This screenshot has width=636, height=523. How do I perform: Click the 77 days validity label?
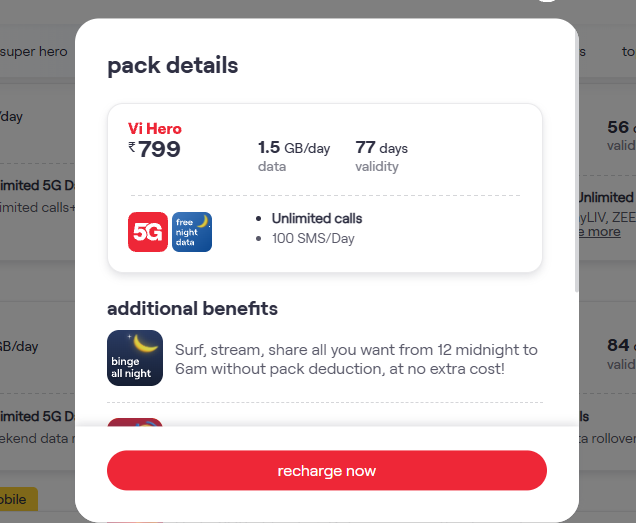pyautogui.click(x=381, y=148)
